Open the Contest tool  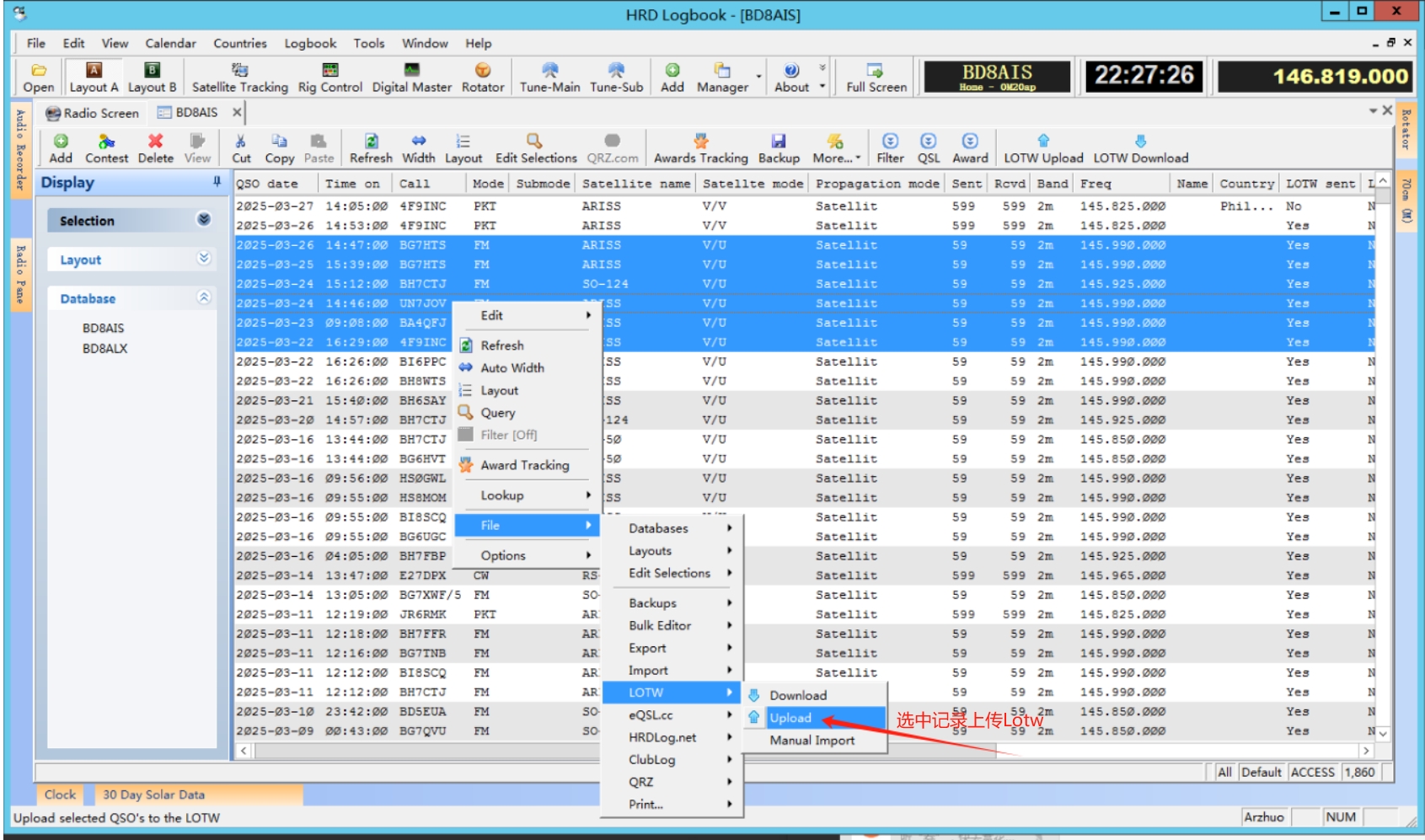(106, 148)
